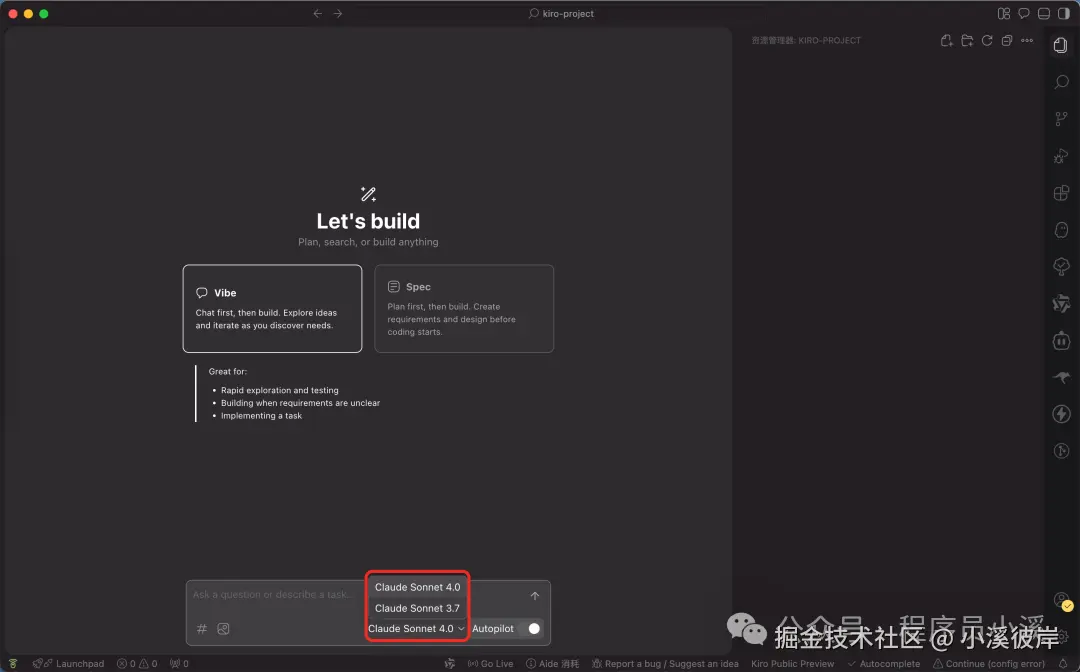Customize layout icon in title bar

[x=1004, y=14]
